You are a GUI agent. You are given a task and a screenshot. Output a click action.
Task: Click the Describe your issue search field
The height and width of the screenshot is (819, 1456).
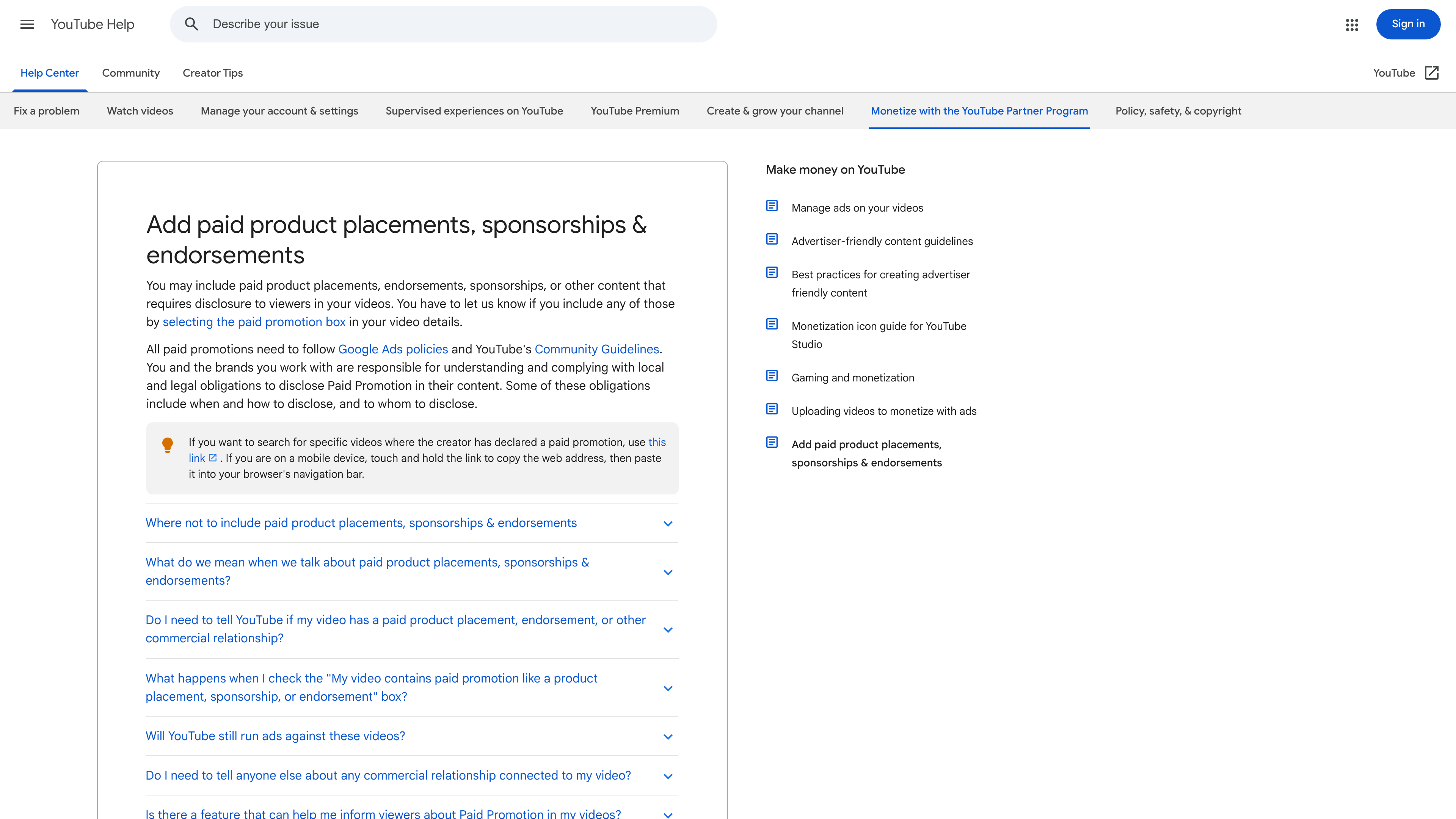tap(395, 24)
